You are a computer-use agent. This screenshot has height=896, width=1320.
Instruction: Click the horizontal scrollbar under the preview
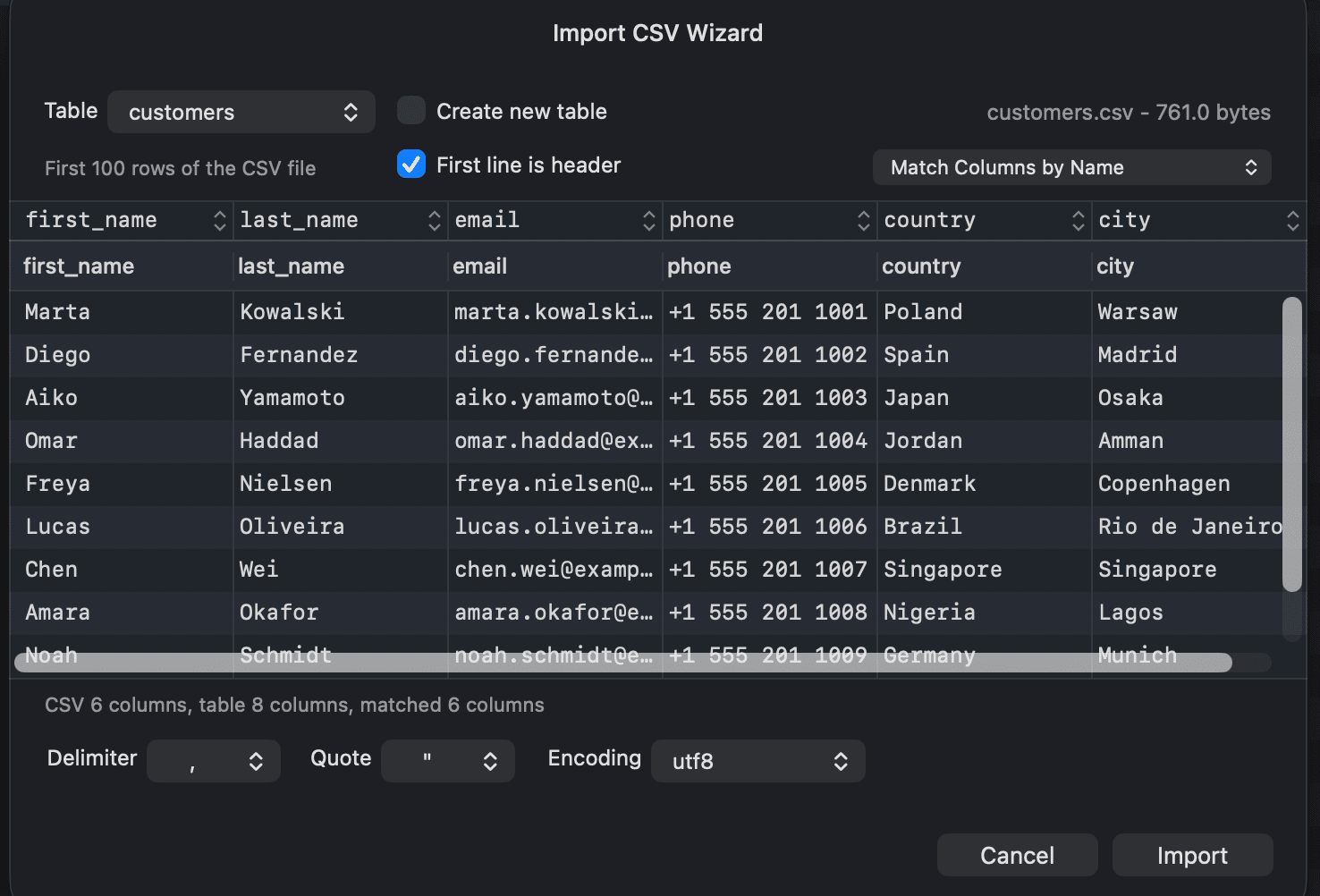pyautogui.click(x=623, y=662)
